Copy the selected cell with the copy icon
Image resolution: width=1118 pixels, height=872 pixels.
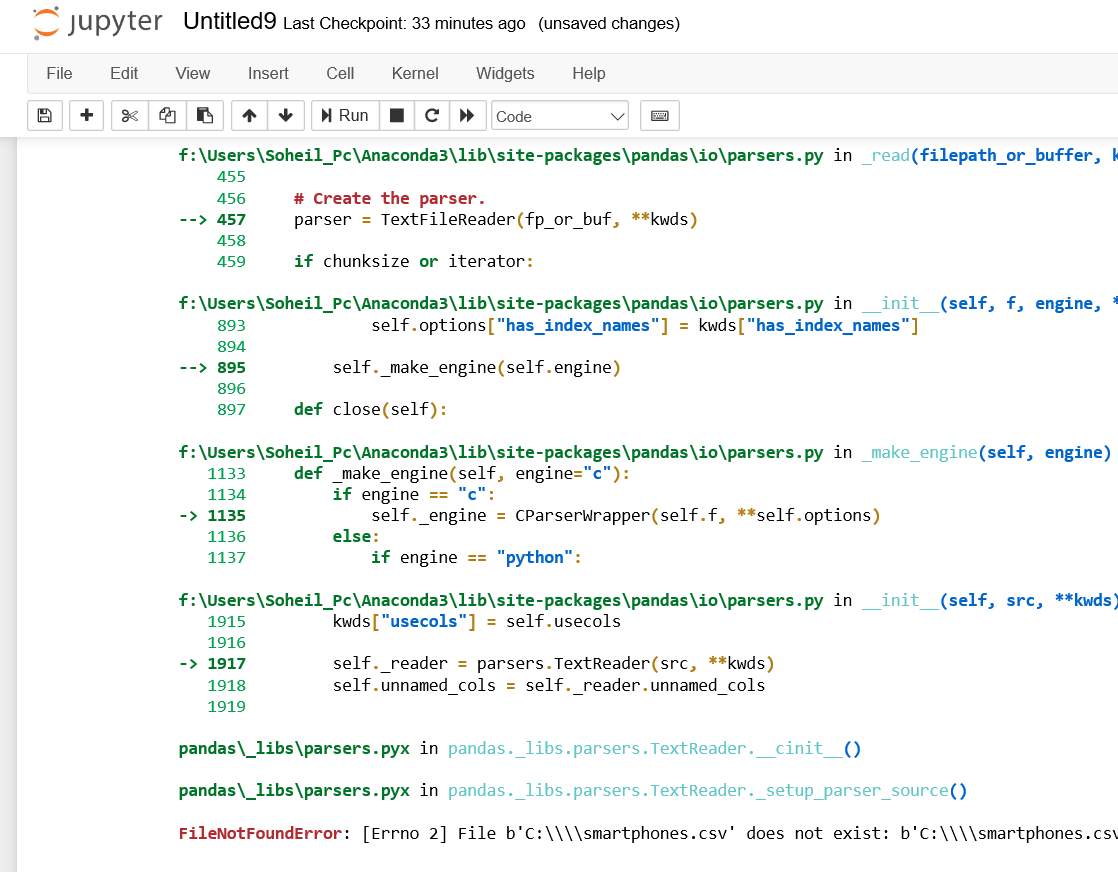click(167, 115)
